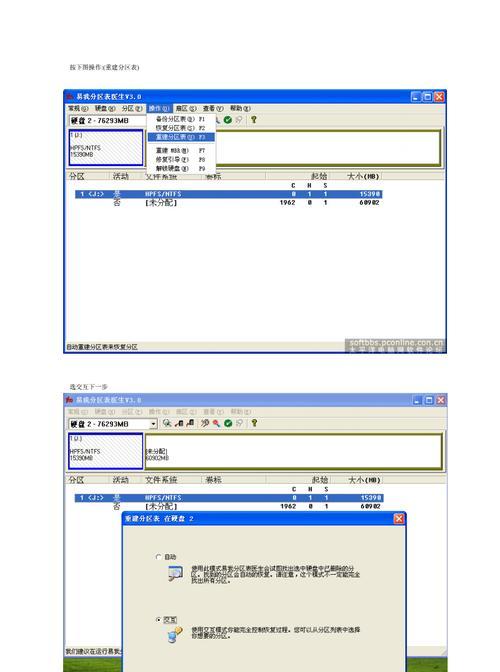Screen dimensions: 500x672
Task: Close the 重建分区表 在硬盘 2 dialog
Action: click(399, 519)
